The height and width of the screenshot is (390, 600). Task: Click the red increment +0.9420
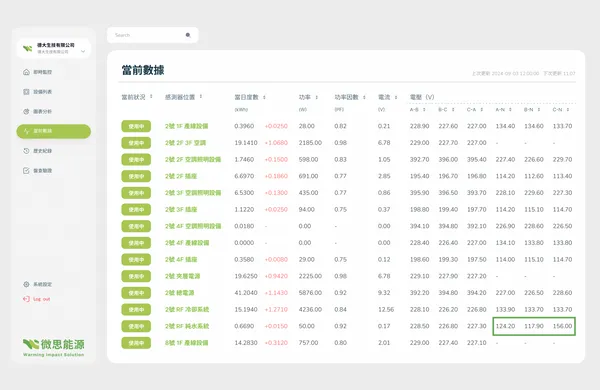coord(276,276)
